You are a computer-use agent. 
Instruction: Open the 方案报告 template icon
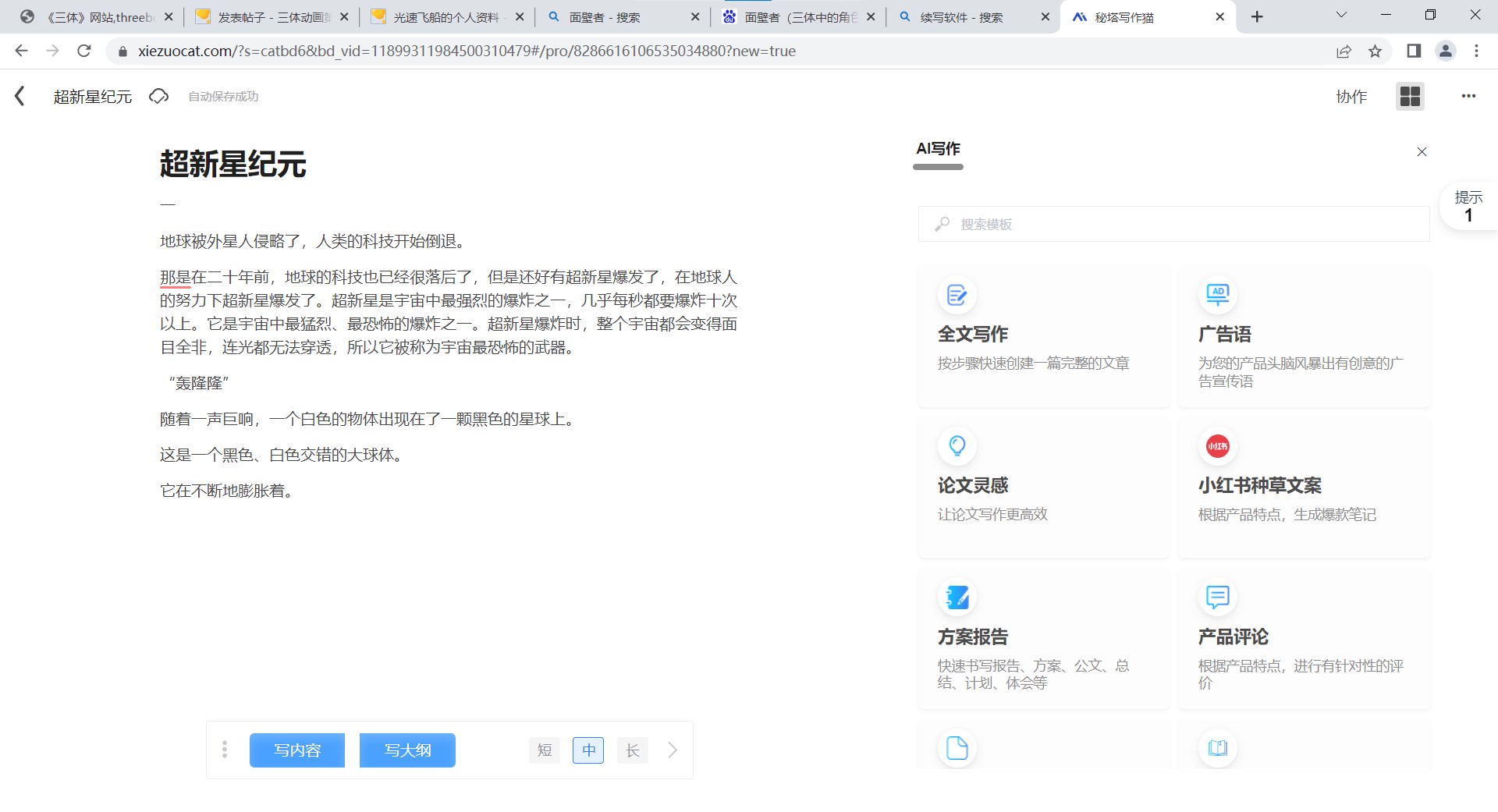pyautogui.click(x=957, y=597)
